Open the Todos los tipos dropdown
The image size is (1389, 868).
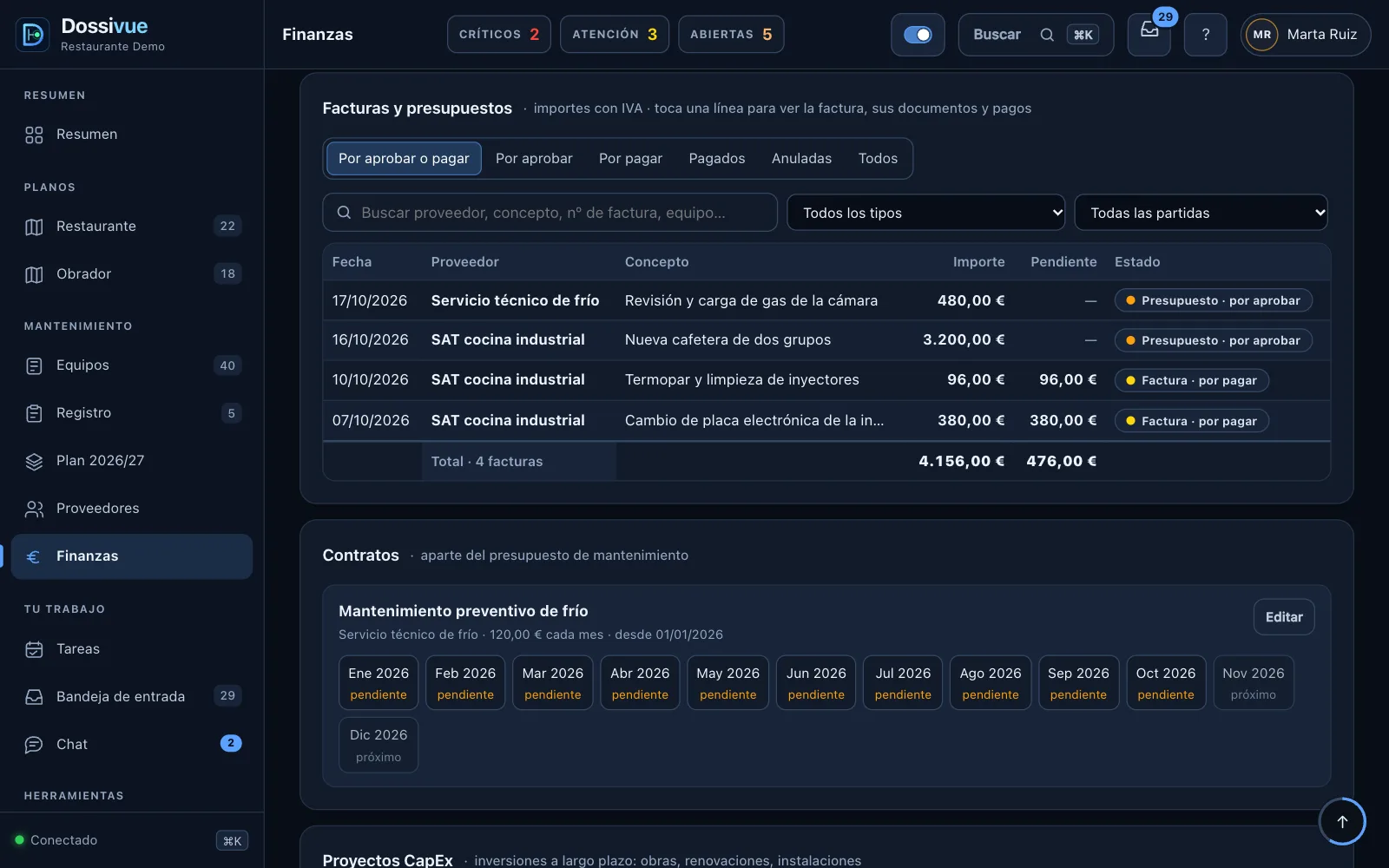(x=926, y=213)
